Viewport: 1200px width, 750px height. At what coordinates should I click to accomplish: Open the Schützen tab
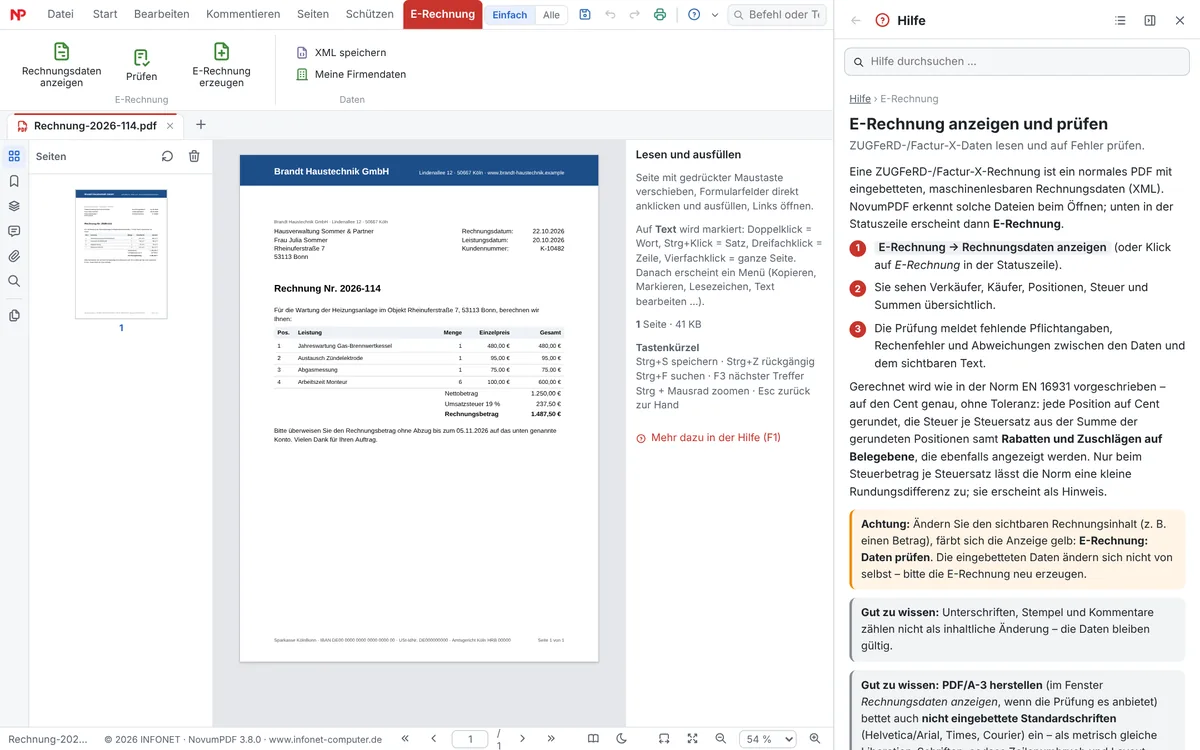point(369,14)
